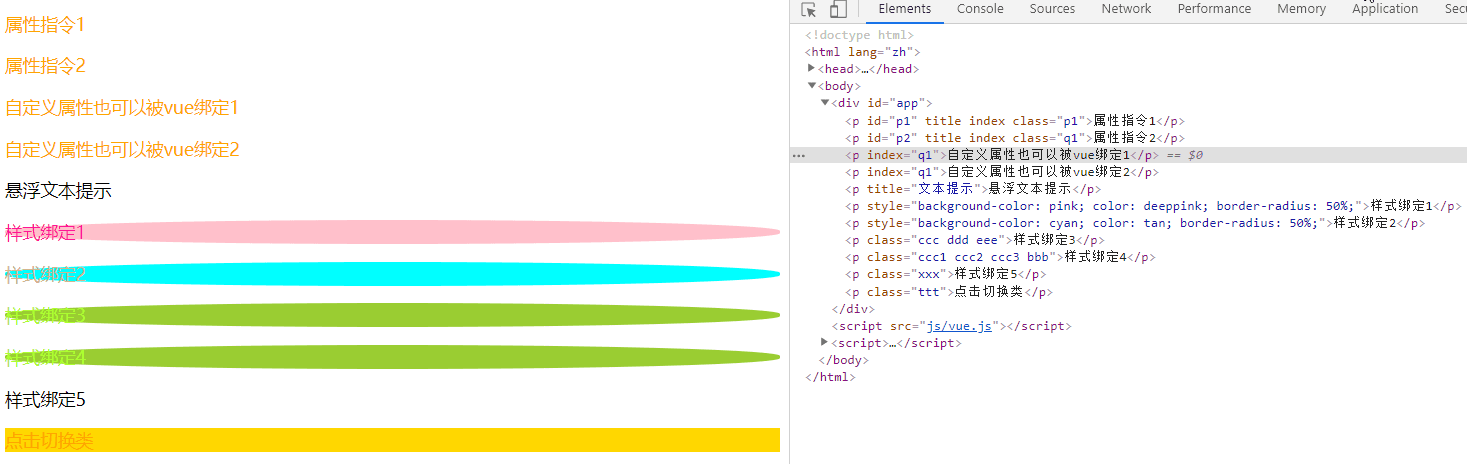Click the gold 点击切换类 bar
Screen dimensions: 1467x464
[x=392, y=441]
